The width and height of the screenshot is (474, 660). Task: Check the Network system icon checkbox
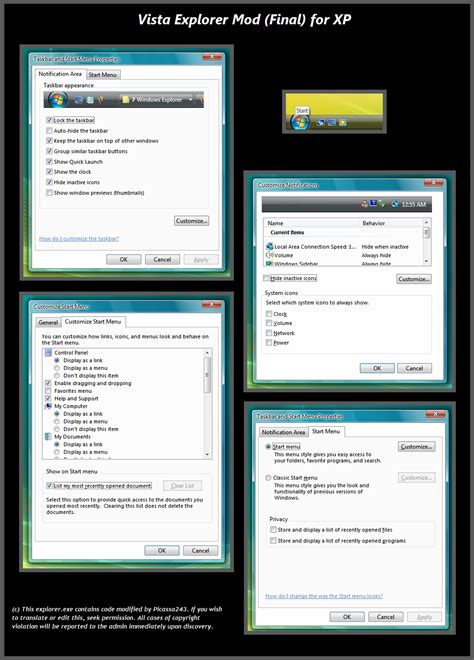tap(269, 333)
